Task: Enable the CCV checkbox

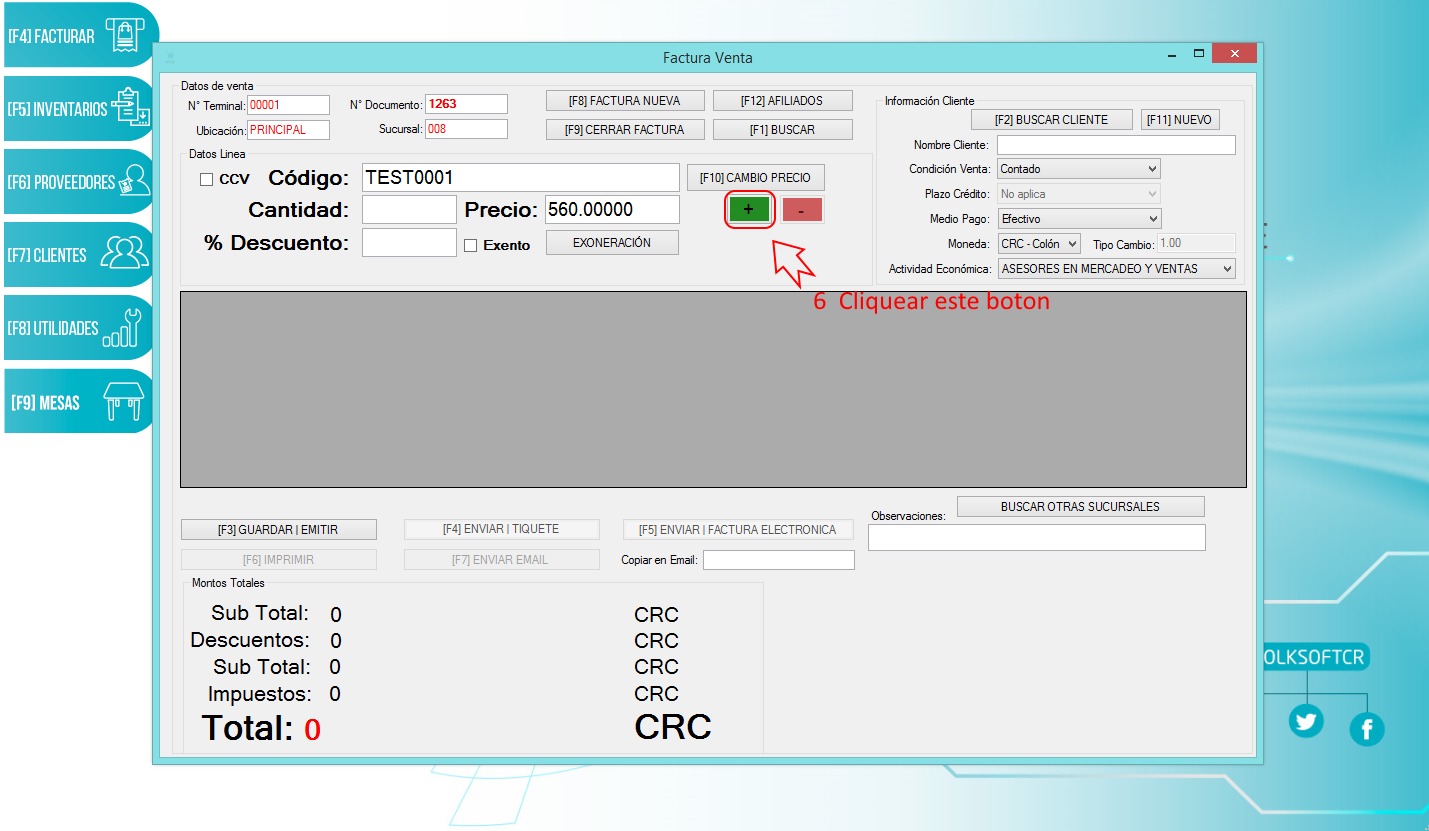Action: [207, 180]
